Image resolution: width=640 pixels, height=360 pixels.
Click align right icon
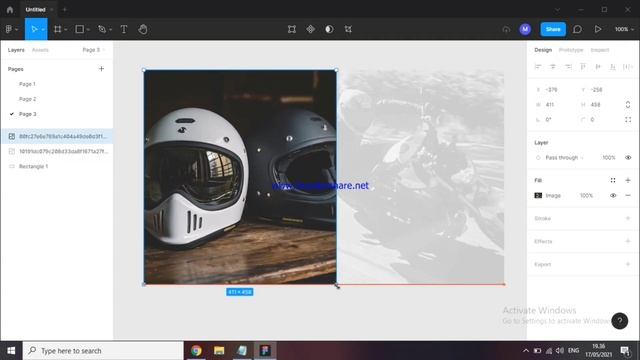click(x=568, y=67)
